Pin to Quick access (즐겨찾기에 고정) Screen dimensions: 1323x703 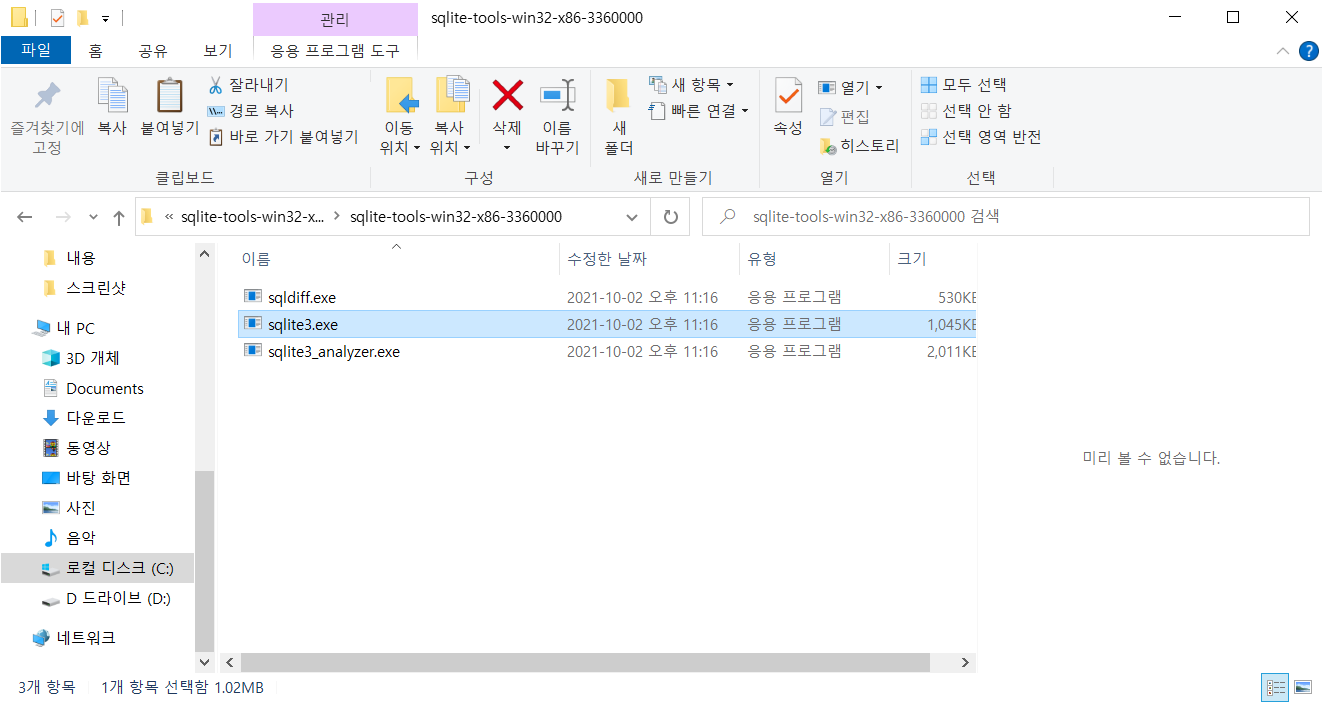(47, 117)
